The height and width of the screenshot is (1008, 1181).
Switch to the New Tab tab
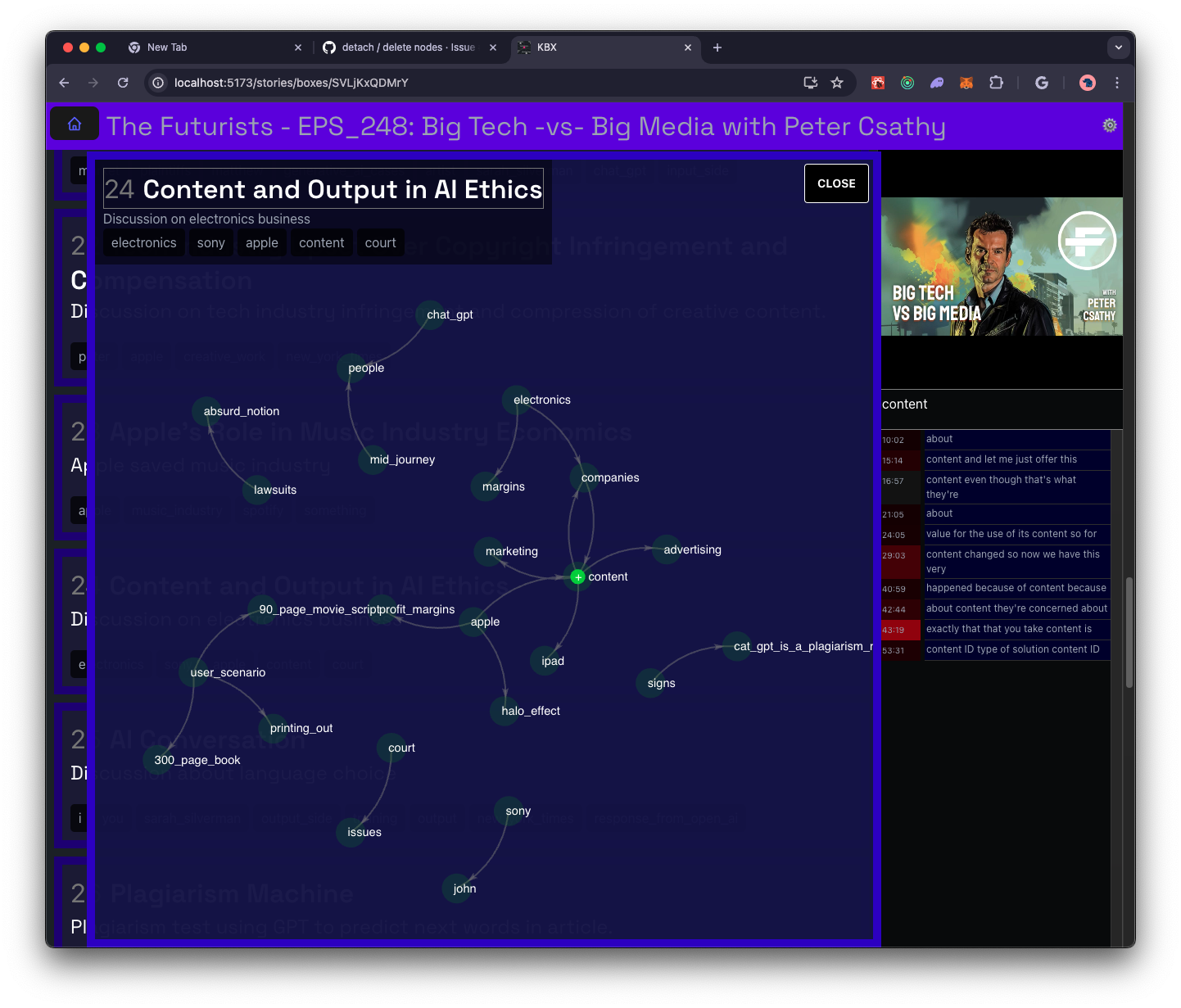coord(215,47)
